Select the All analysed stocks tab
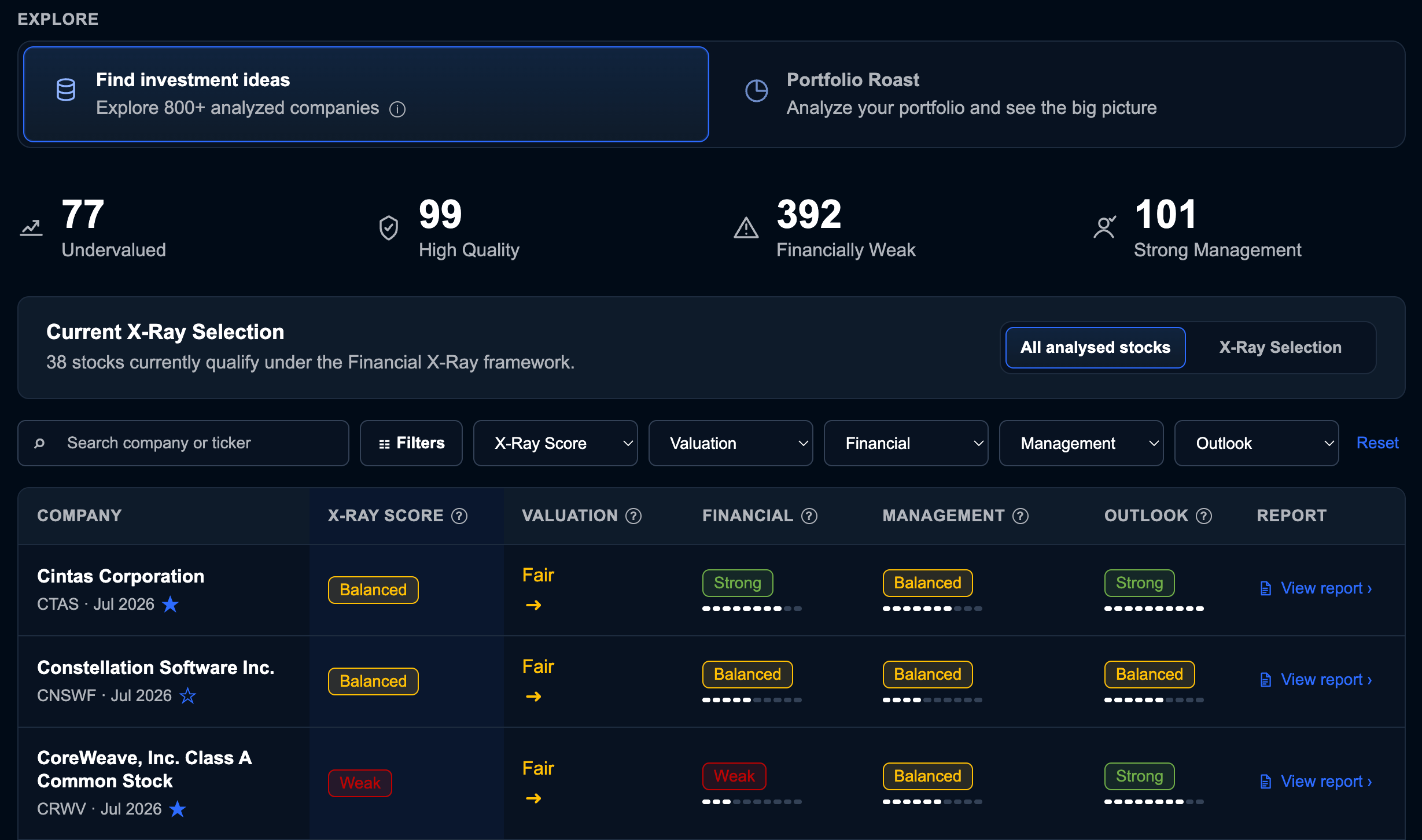This screenshot has width=1422, height=840. pos(1095,347)
